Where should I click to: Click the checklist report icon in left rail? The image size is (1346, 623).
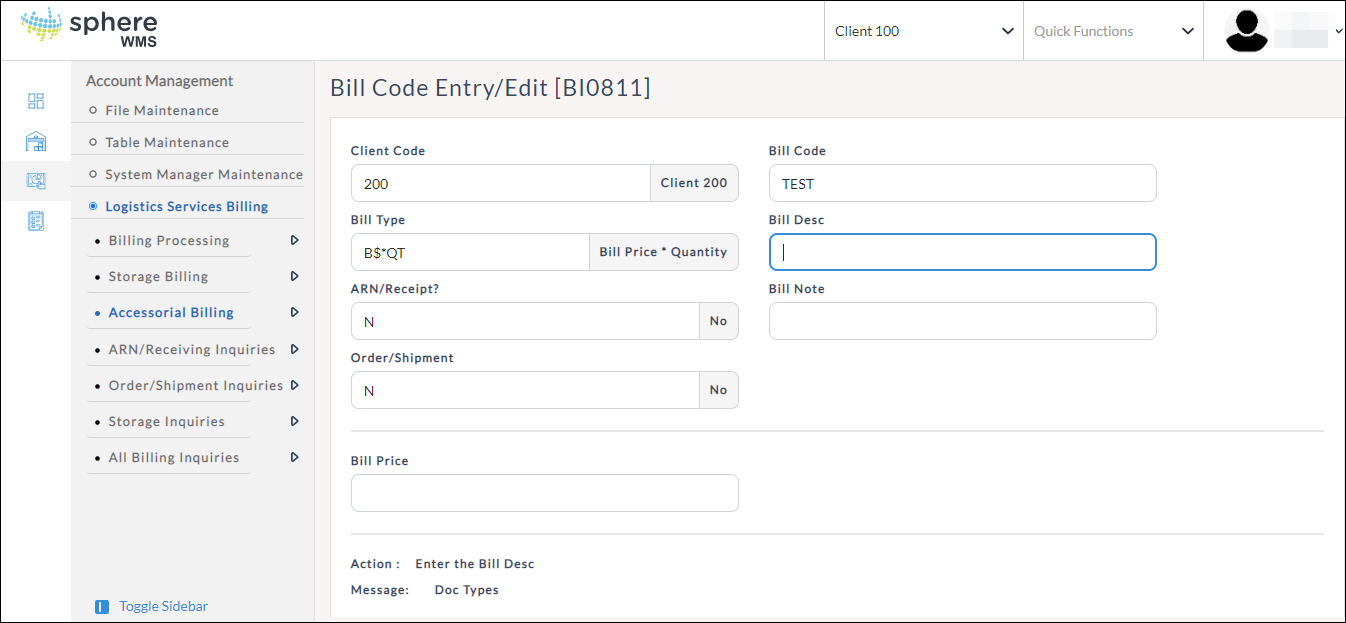pos(36,221)
